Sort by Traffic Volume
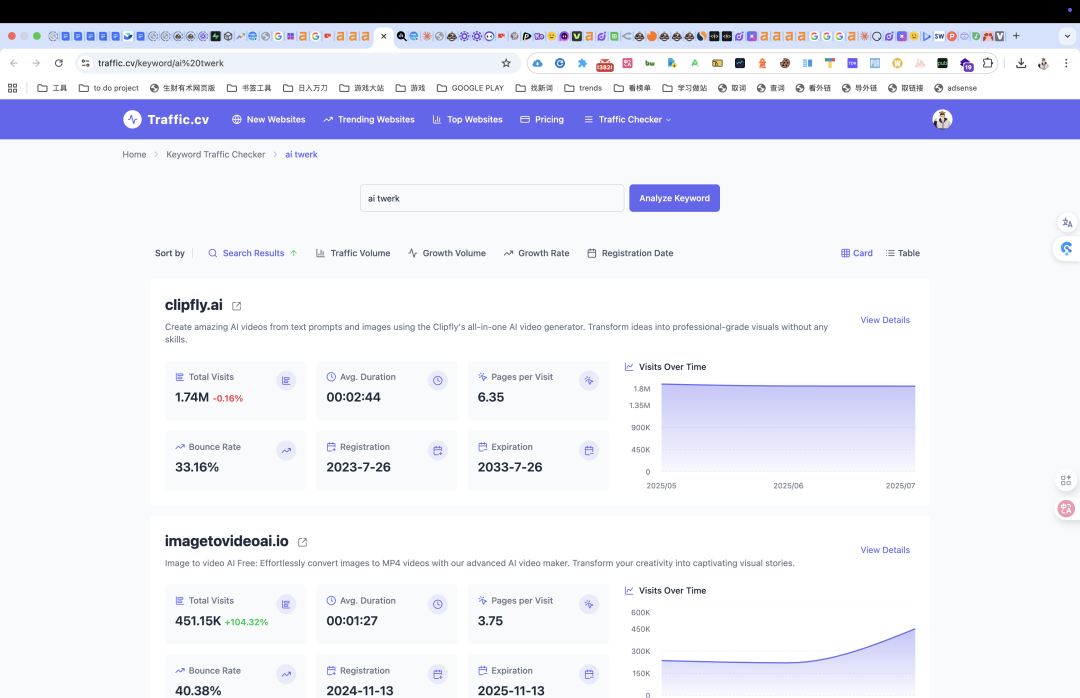 pyautogui.click(x=353, y=253)
